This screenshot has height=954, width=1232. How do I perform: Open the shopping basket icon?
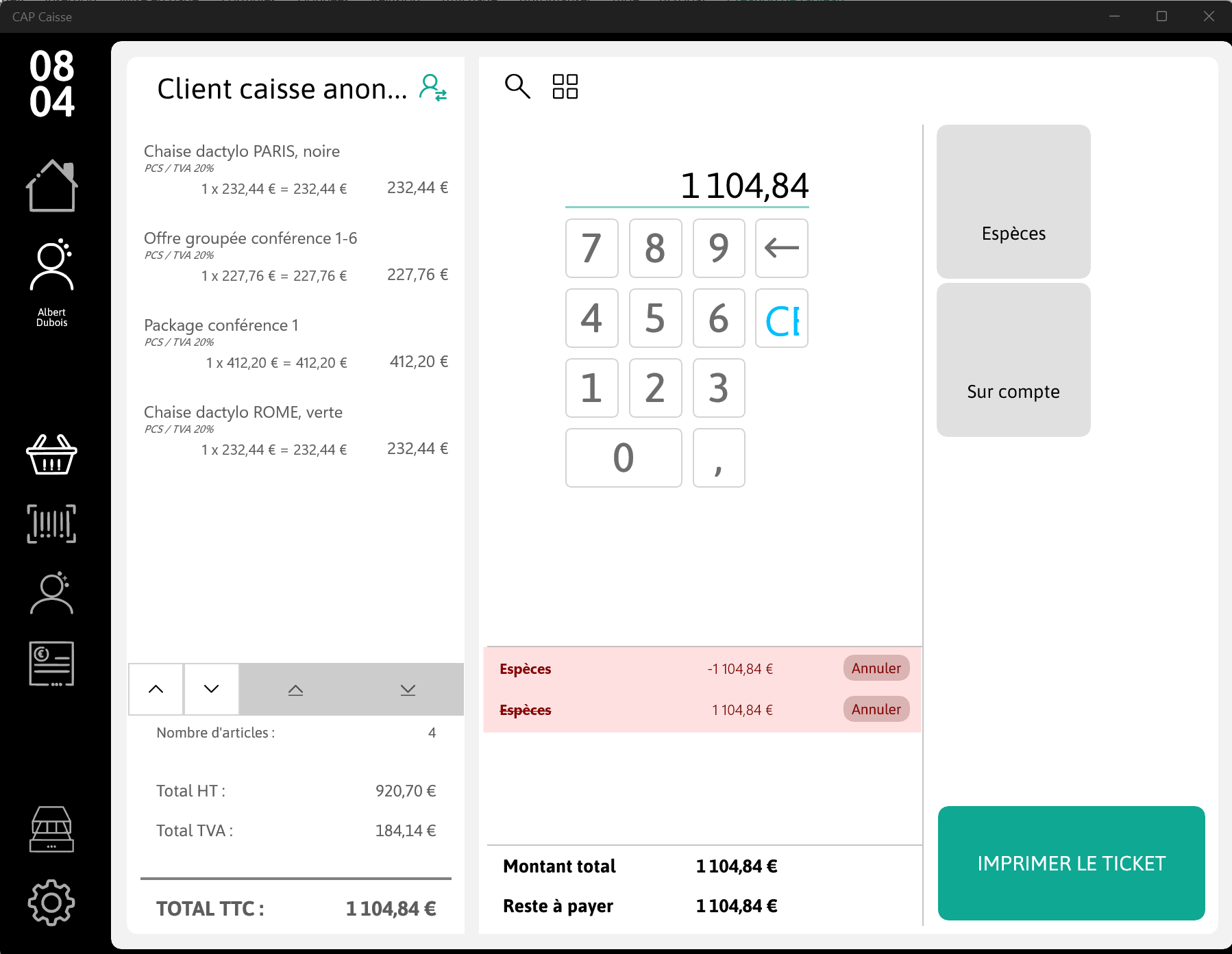[51, 455]
